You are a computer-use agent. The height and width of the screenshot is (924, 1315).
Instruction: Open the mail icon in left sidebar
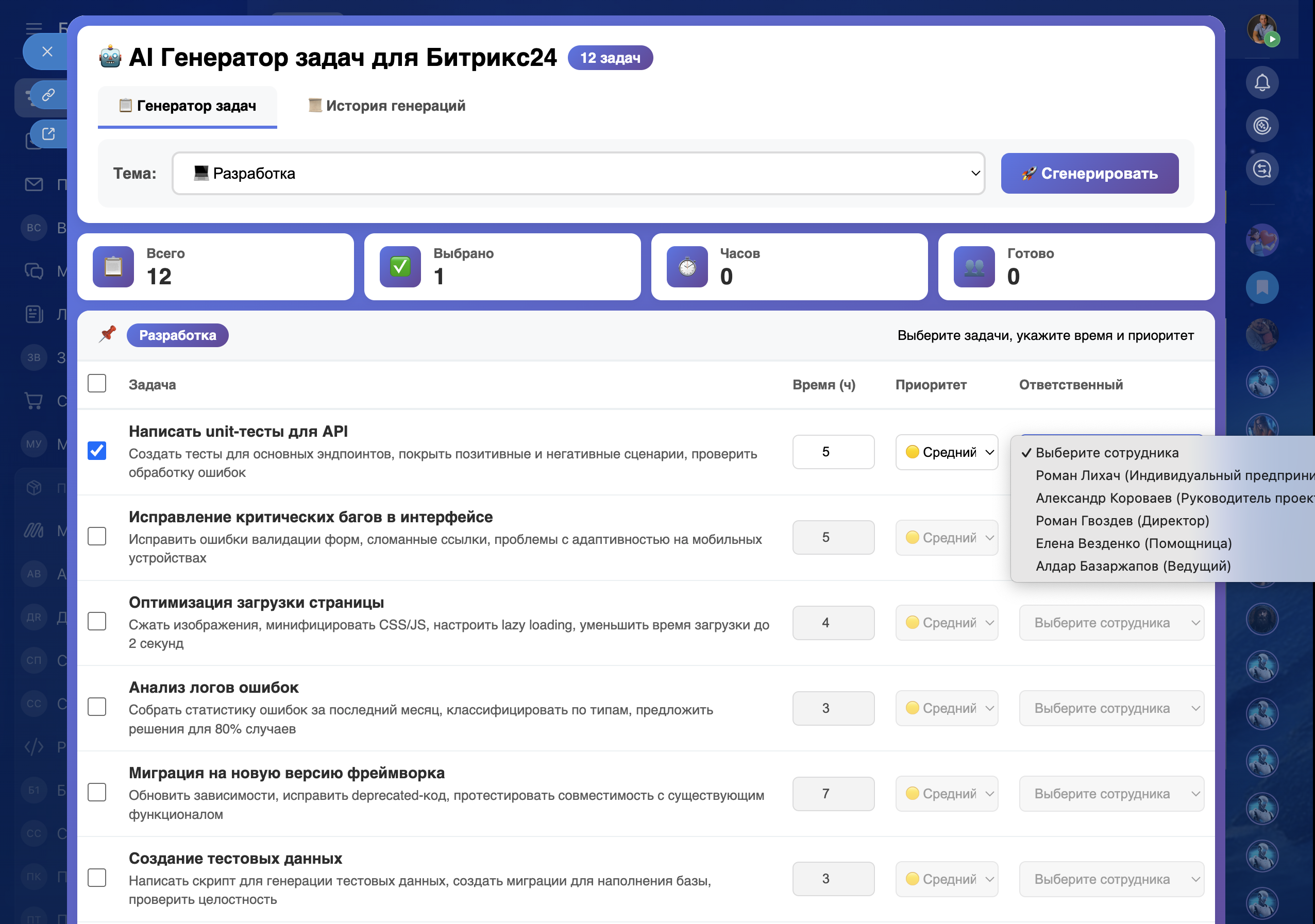coord(34,184)
